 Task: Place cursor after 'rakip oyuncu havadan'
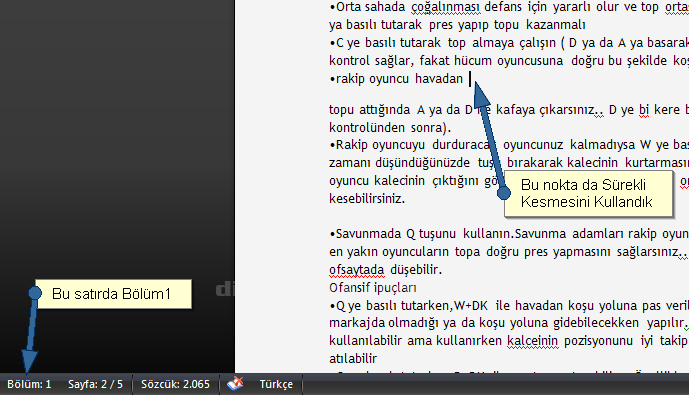click(469, 79)
